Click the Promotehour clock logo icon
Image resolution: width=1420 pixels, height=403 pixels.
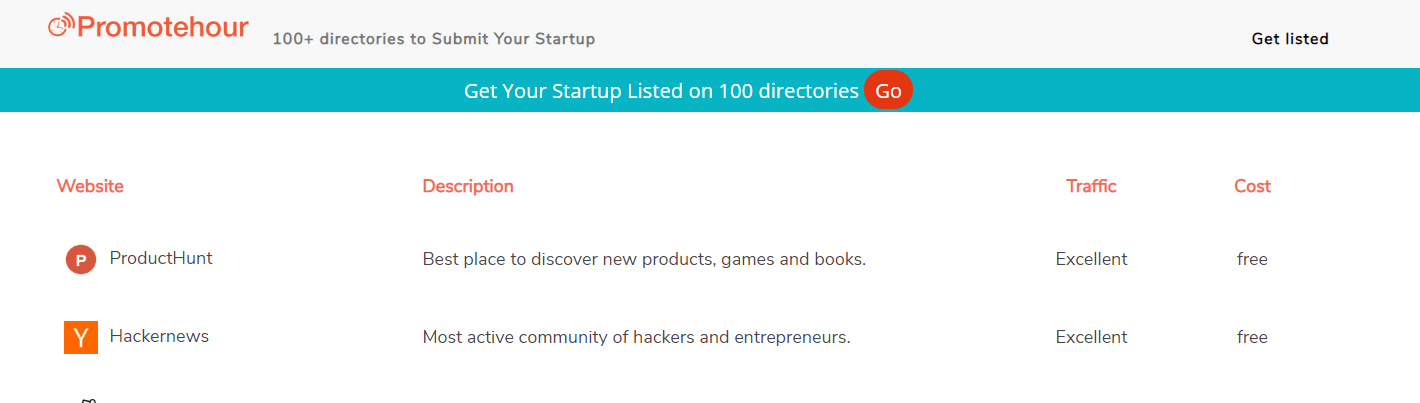[61, 27]
